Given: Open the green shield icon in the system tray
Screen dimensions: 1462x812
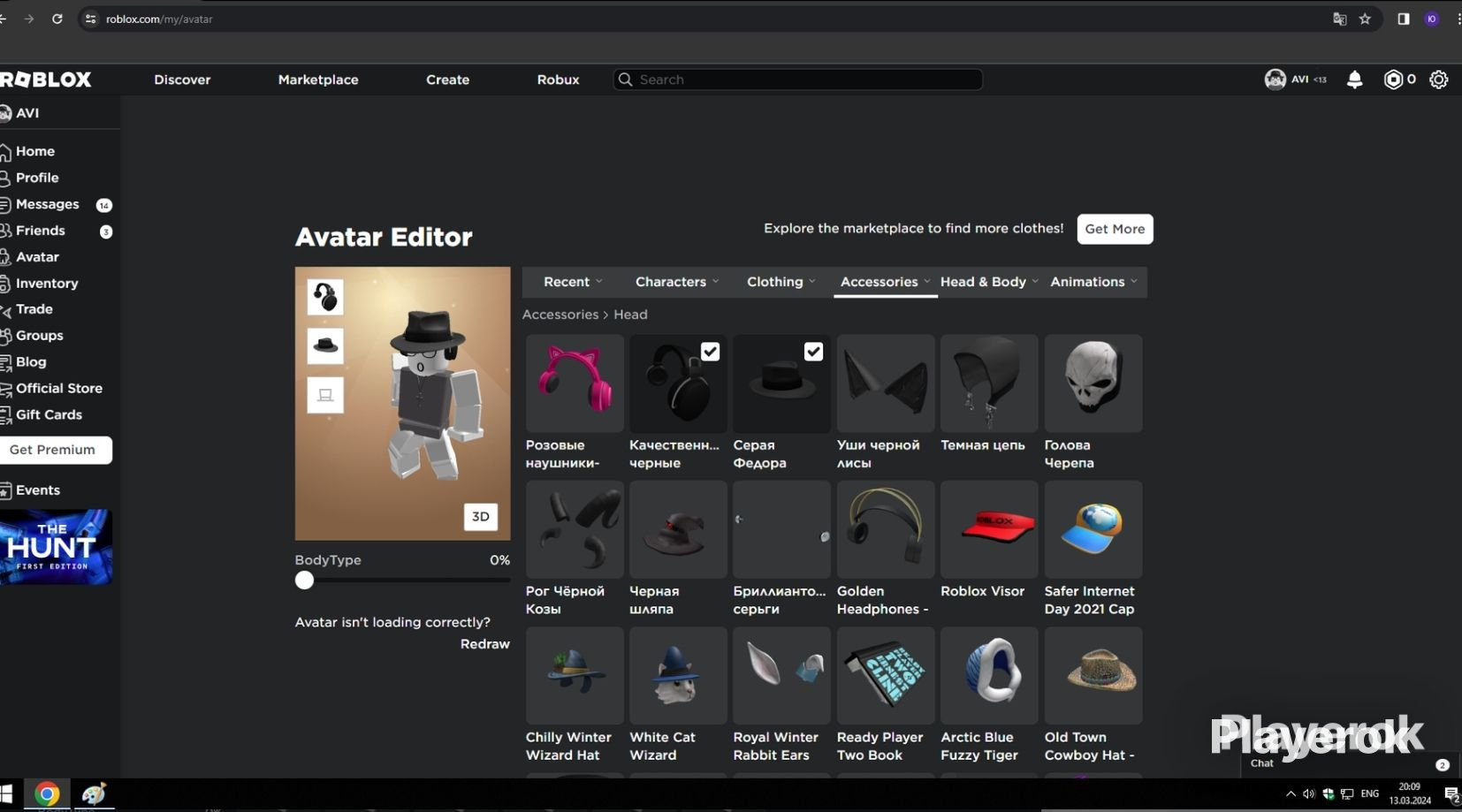Looking at the screenshot, I should pyautogui.click(x=1328, y=794).
